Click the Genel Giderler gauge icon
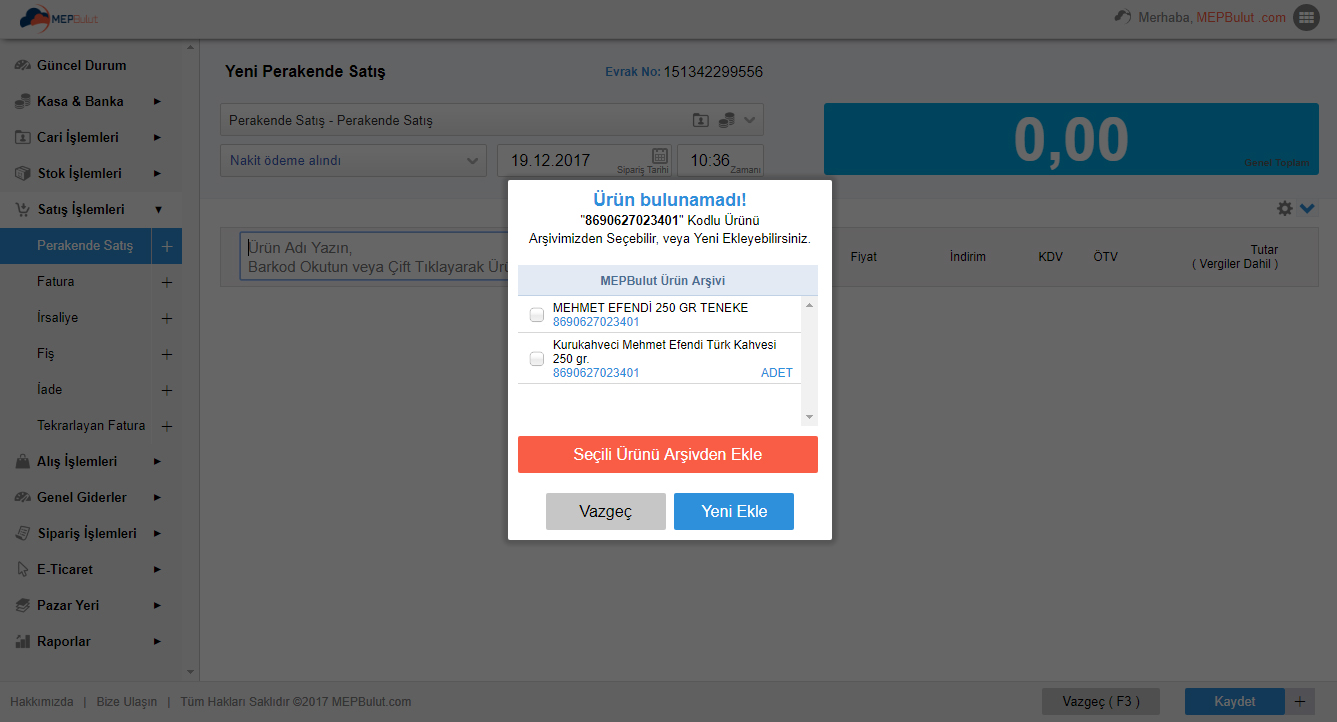Screen dimensions: 1337x722 point(22,497)
